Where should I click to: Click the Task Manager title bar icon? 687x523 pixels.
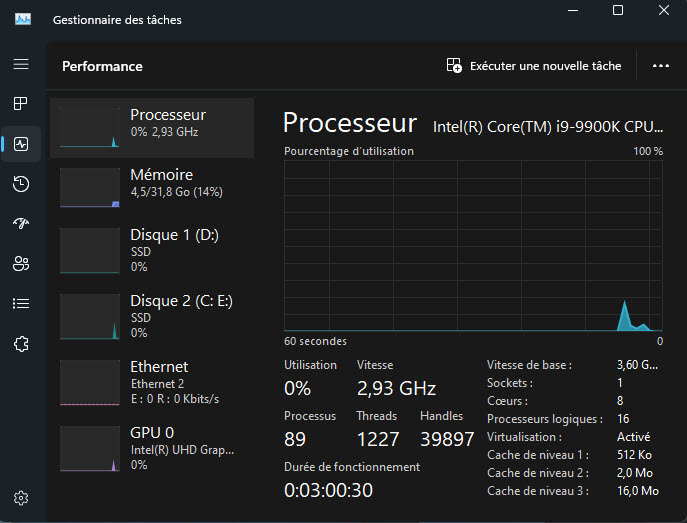[x=23, y=20]
